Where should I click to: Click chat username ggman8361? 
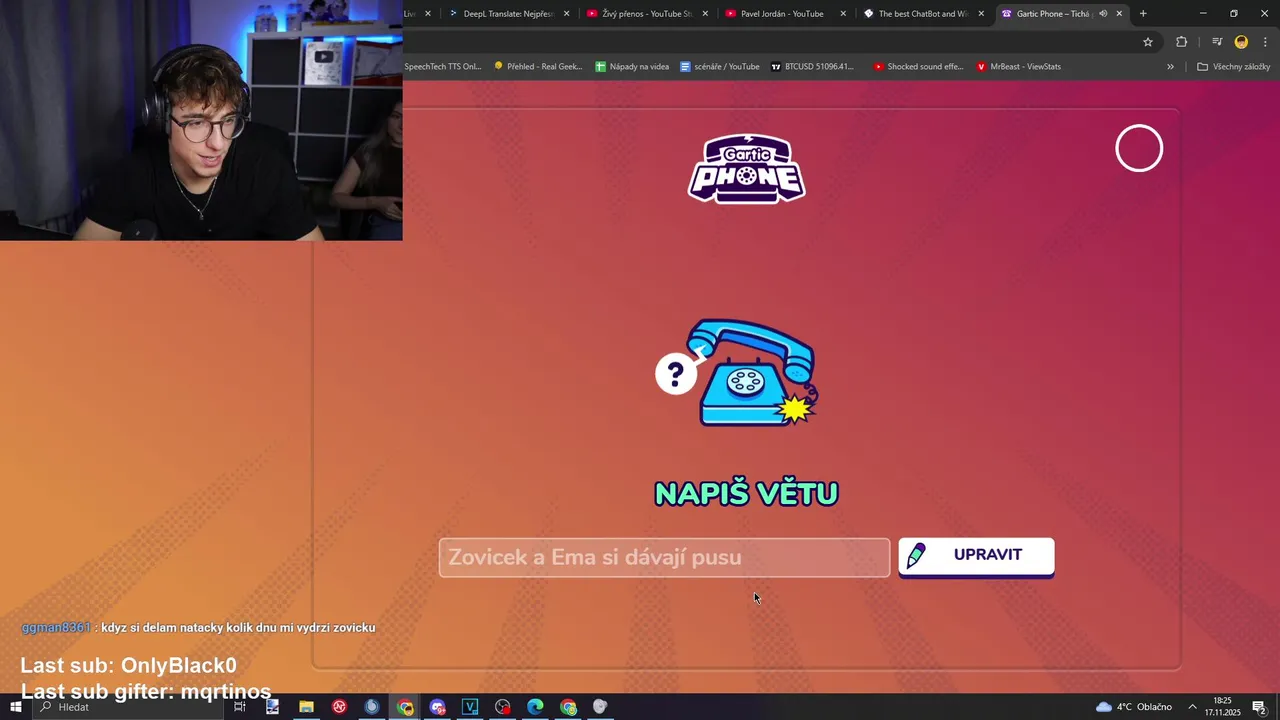click(56, 628)
